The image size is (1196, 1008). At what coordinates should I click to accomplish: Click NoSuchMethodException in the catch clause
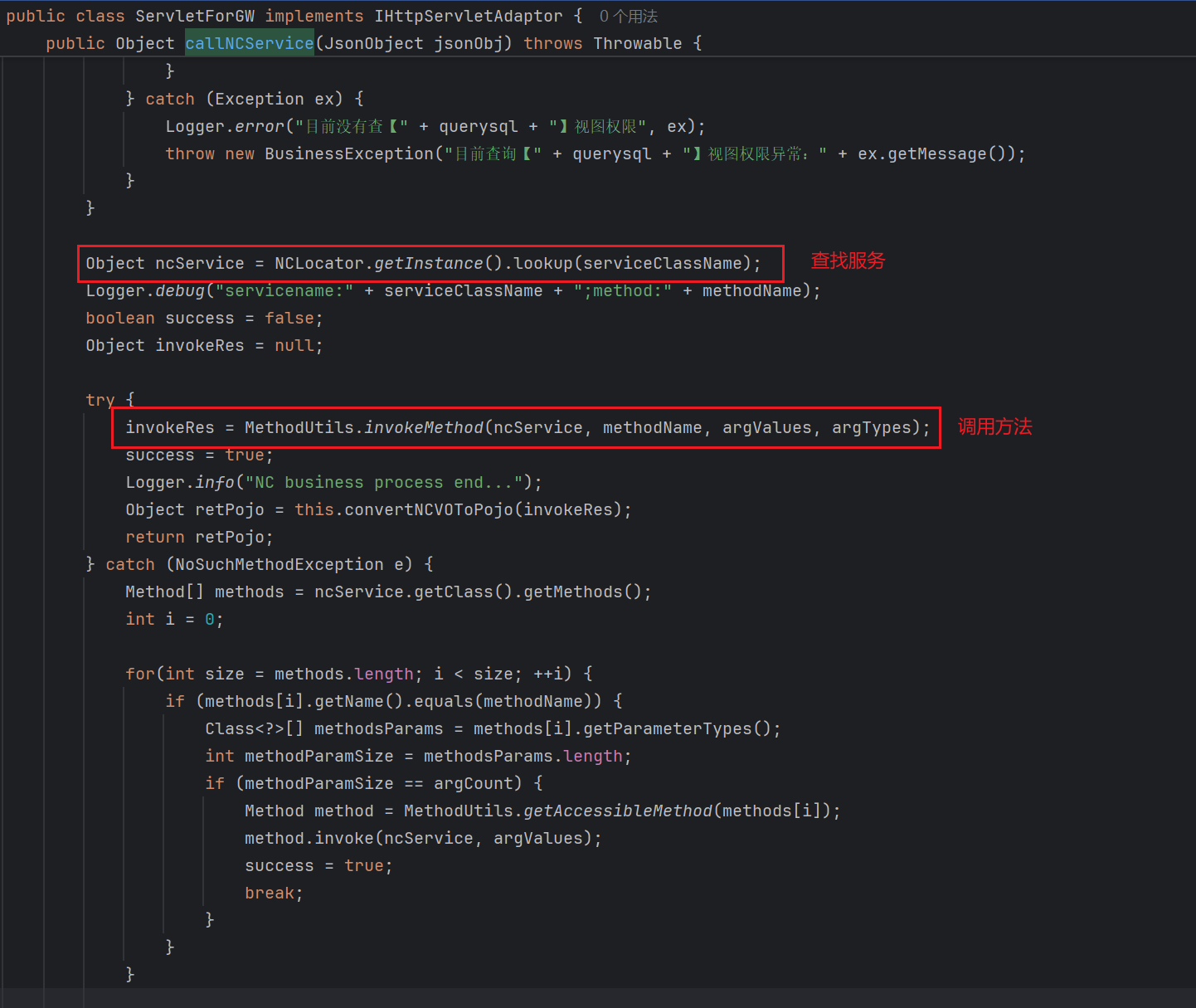[280, 564]
